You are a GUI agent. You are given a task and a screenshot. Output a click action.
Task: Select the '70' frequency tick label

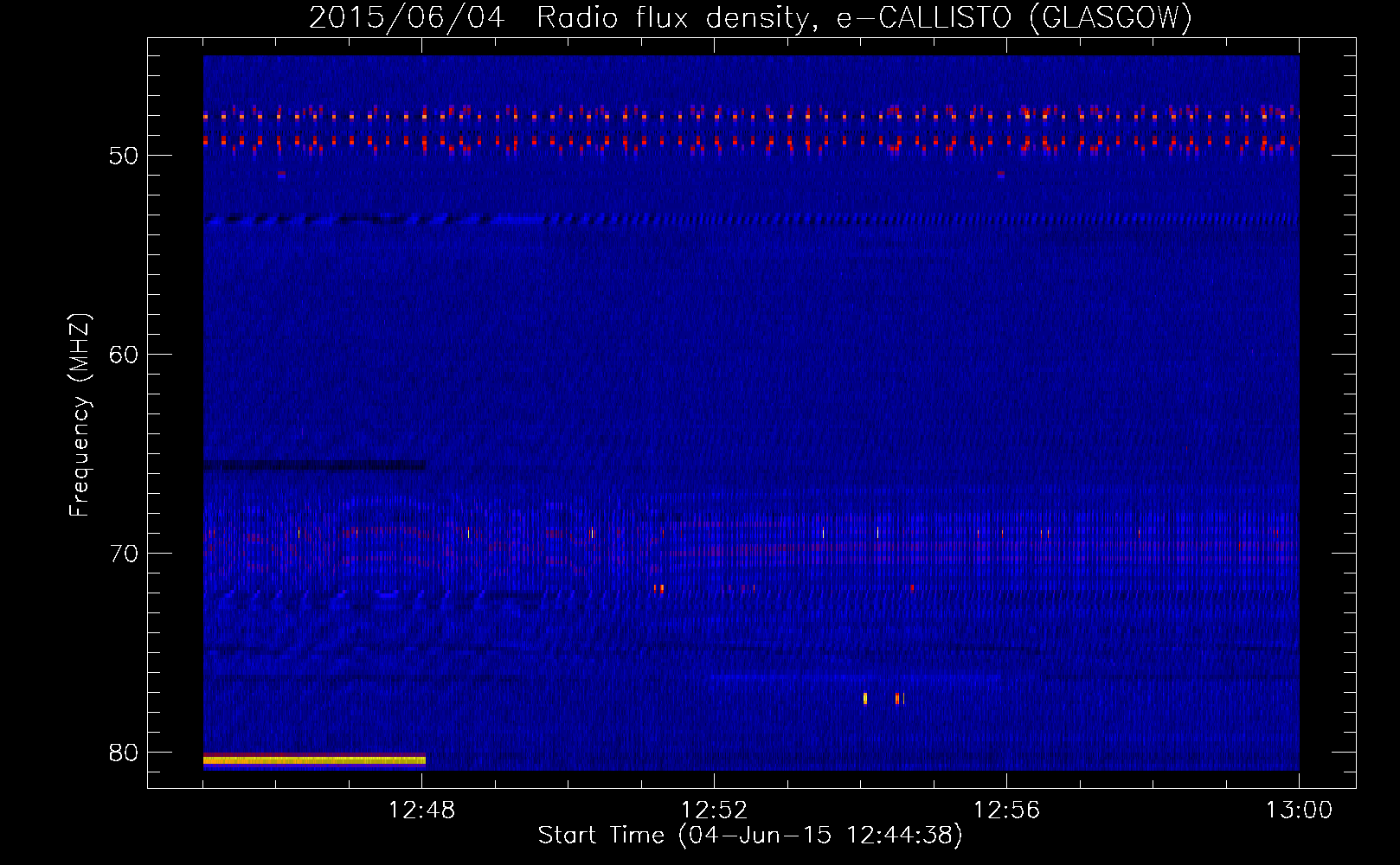124,554
